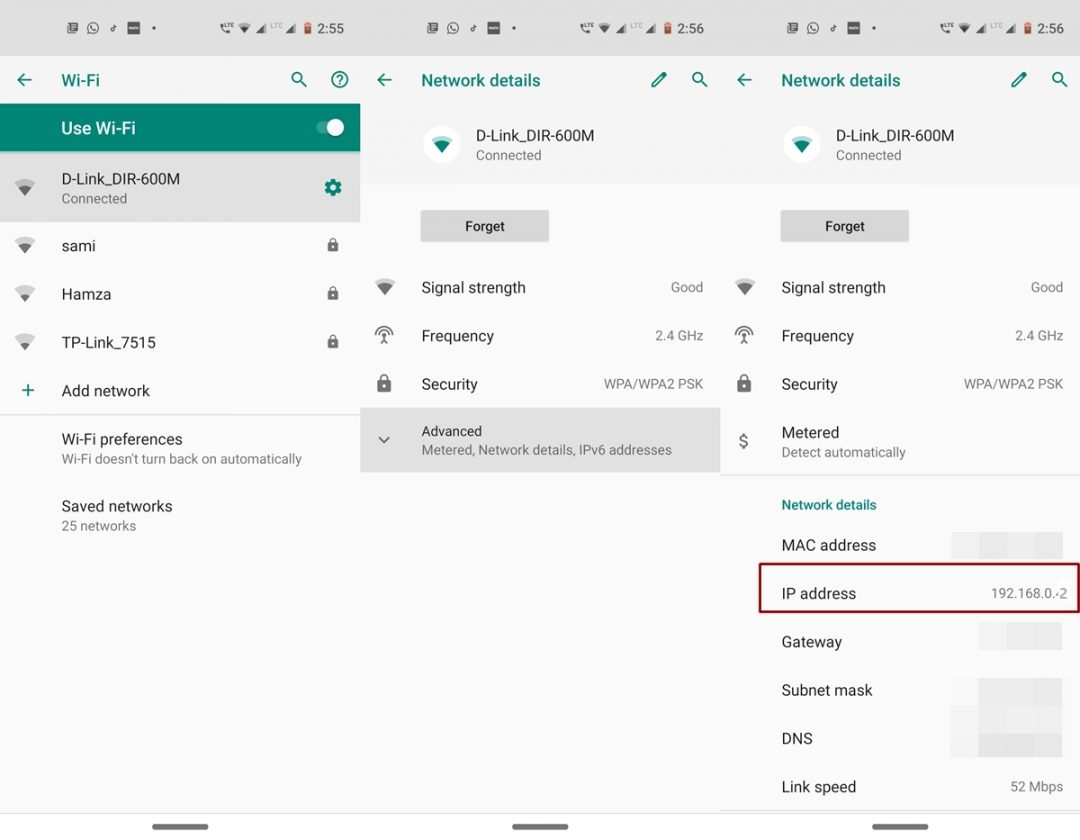
Task: Open settings gear for D-Link_DIR-600M
Action: (x=333, y=187)
